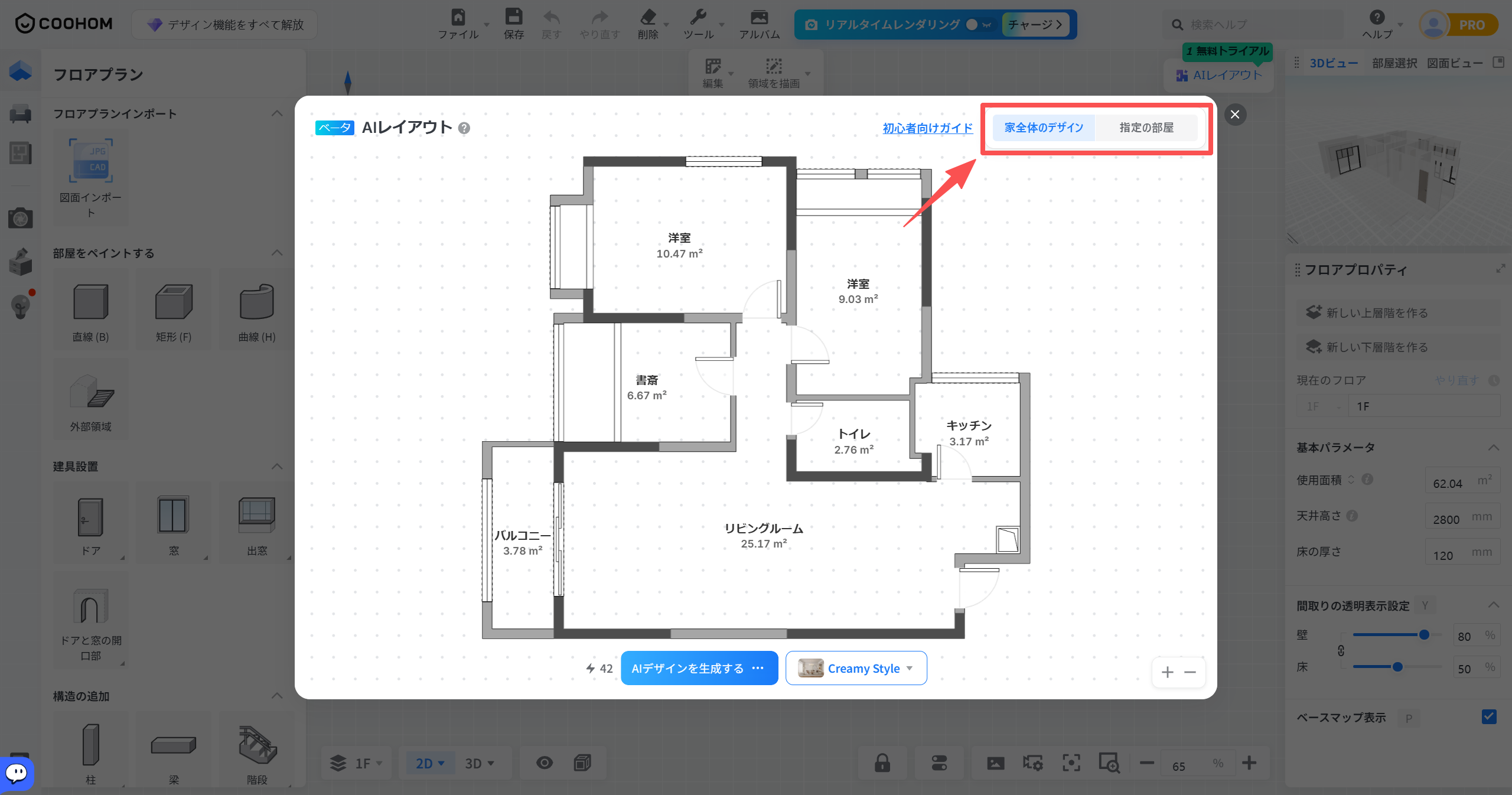This screenshot has width=1512, height=795.
Task: Toggle the switch-style icon in bottom toolbar
Action: coord(939,763)
